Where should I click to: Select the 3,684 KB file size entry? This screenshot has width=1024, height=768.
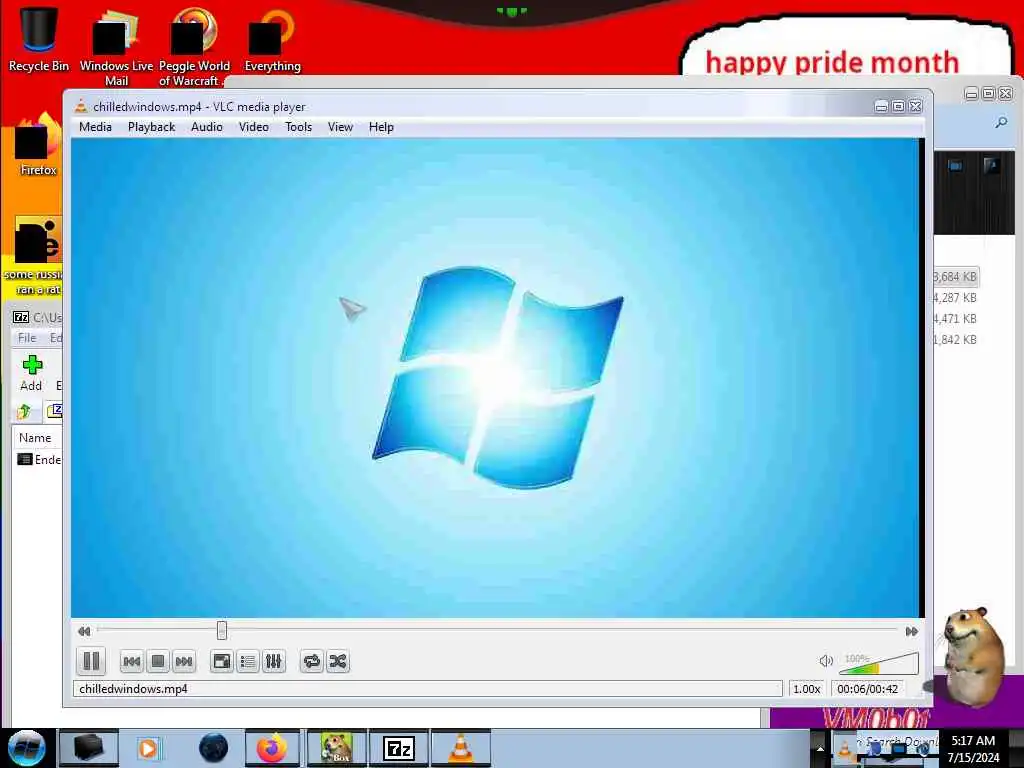pos(955,277)
